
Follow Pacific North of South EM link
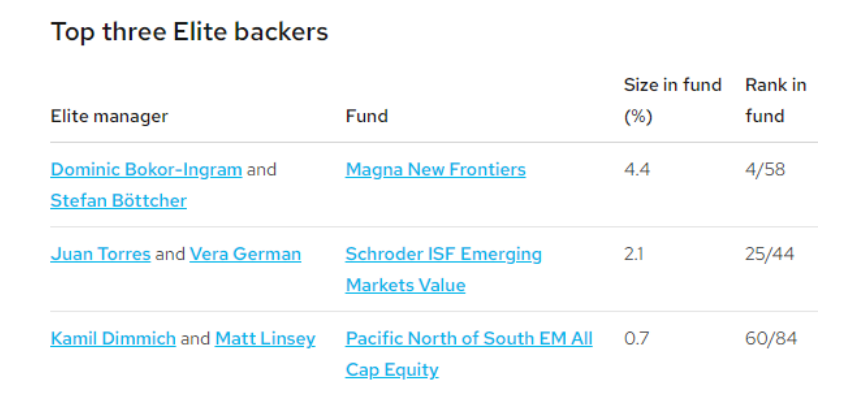click(x=469, y=355)
